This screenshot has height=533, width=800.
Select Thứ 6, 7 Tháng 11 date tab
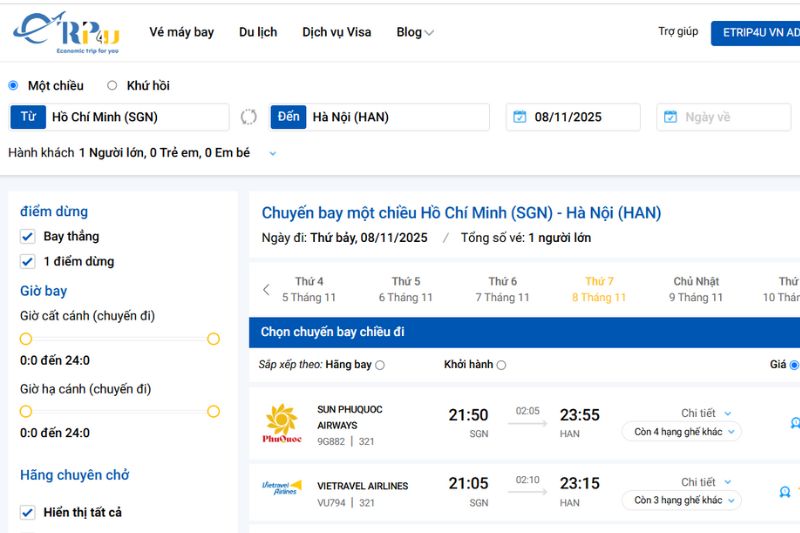coord(503,289)
